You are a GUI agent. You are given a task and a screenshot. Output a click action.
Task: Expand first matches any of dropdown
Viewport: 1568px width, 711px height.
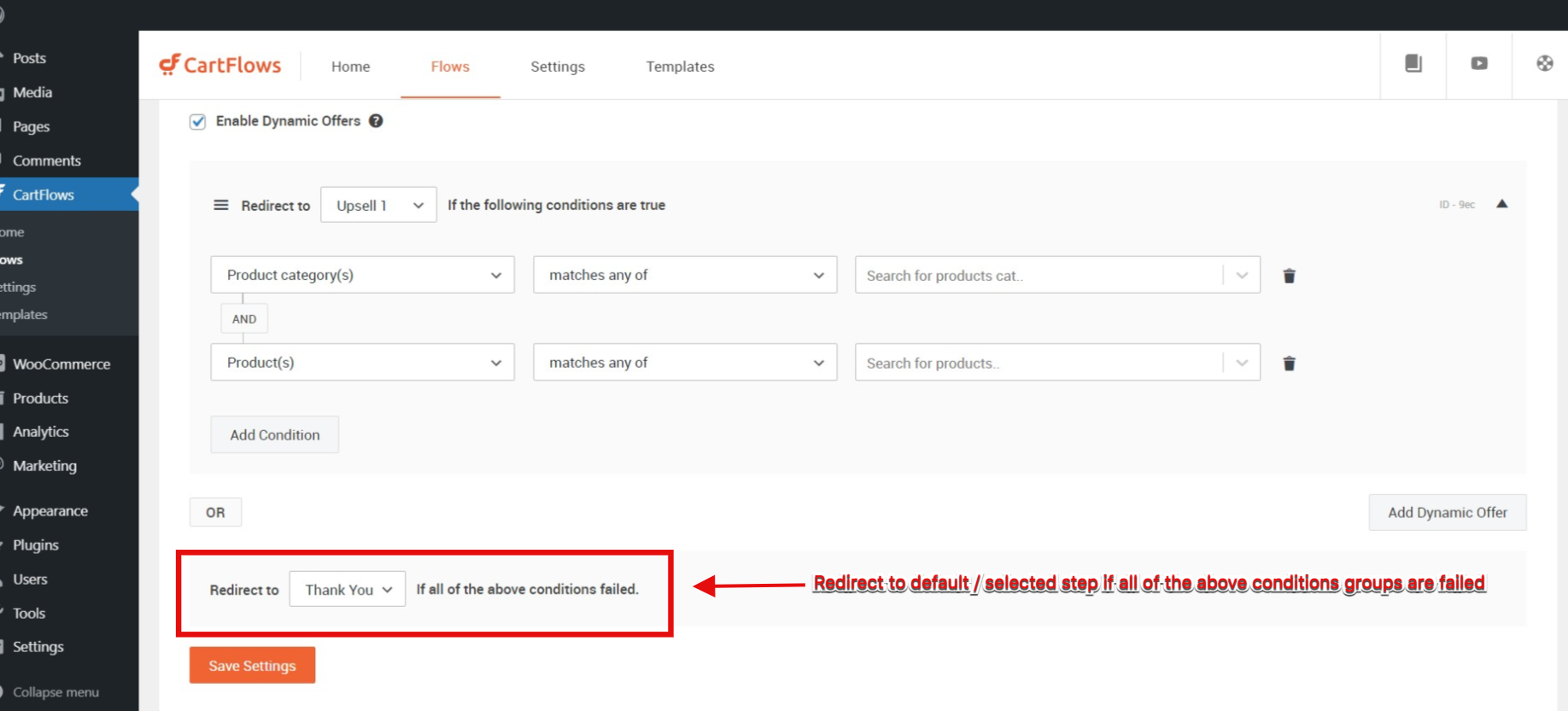(685, 275)
